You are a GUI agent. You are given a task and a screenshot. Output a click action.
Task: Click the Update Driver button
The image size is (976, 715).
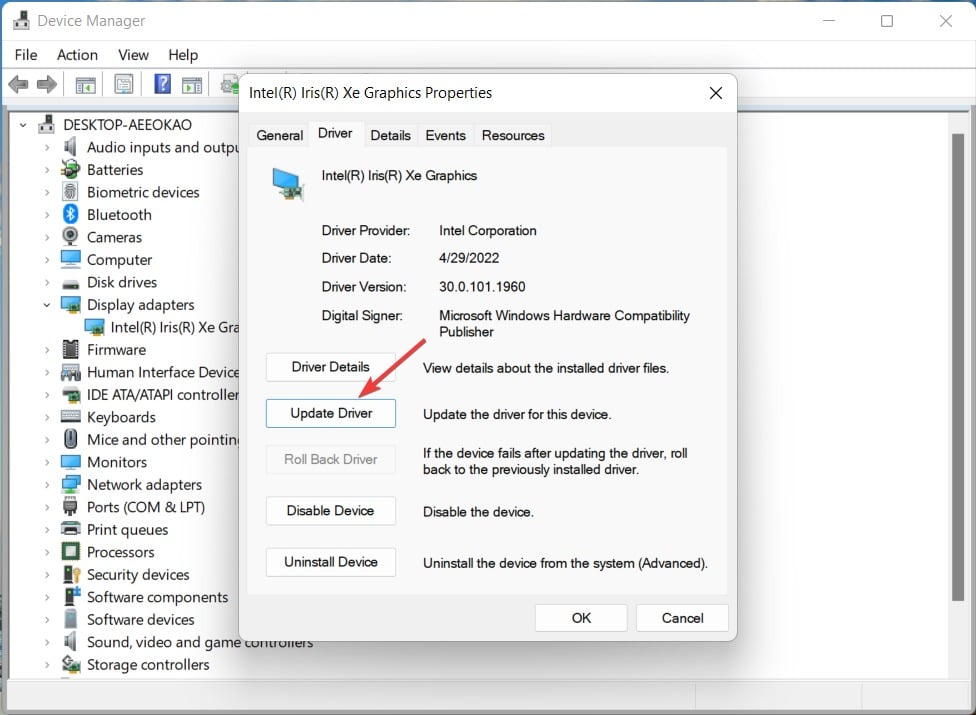coord(331,413)
